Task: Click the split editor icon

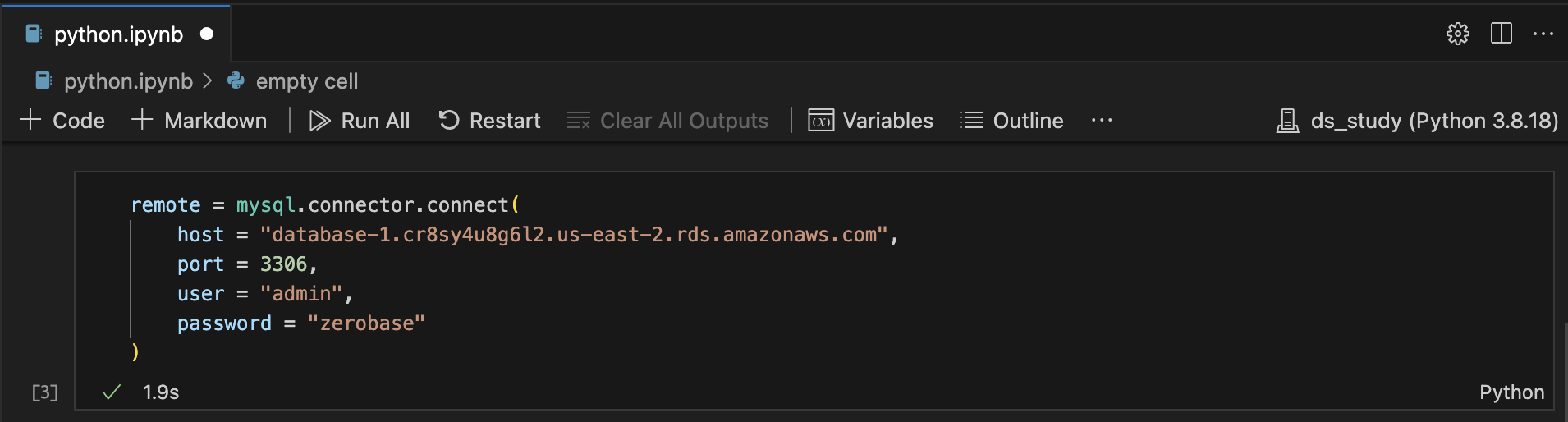Action: [1501, 34]
